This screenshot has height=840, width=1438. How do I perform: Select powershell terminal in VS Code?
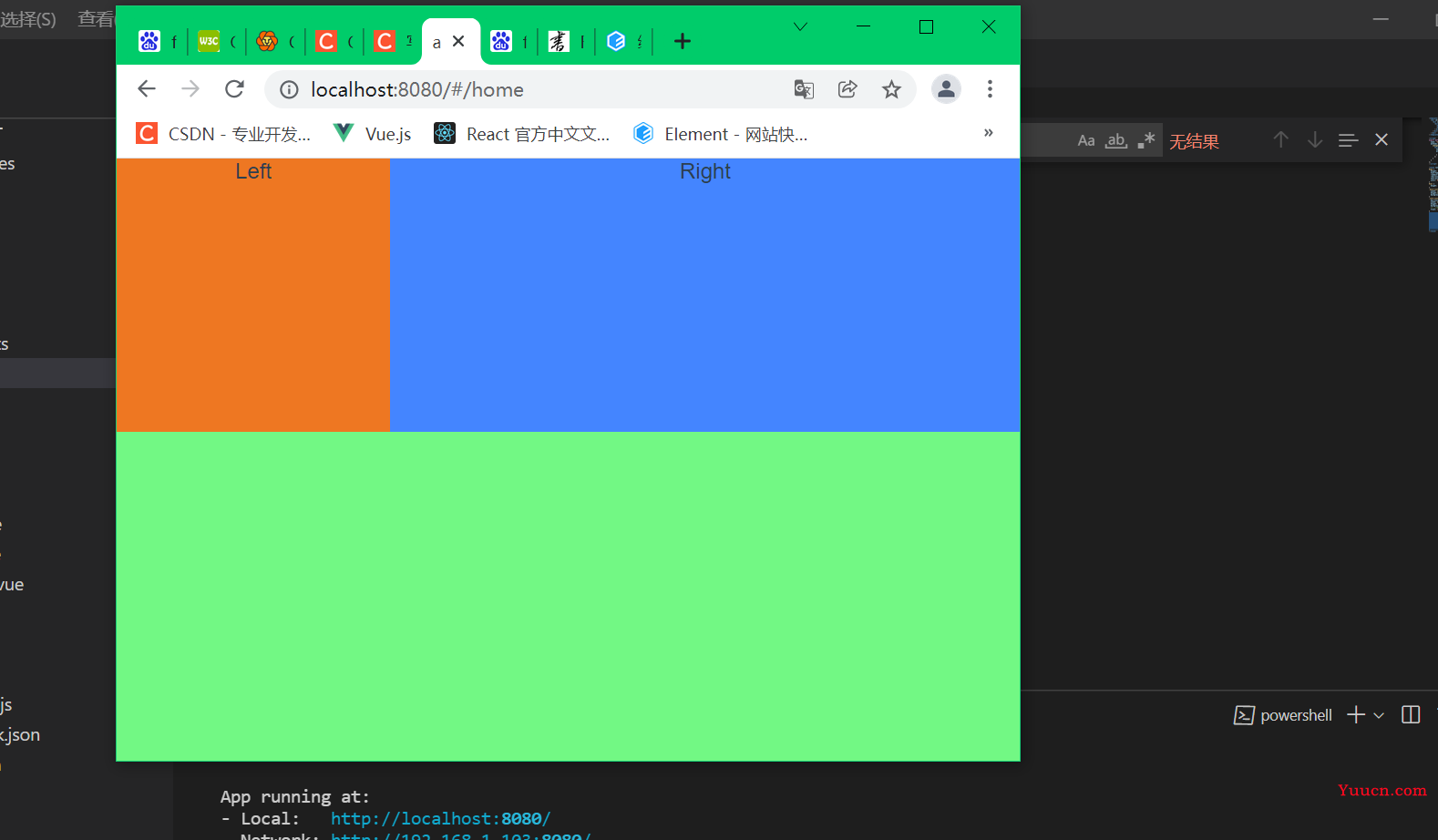[1283, 715]
